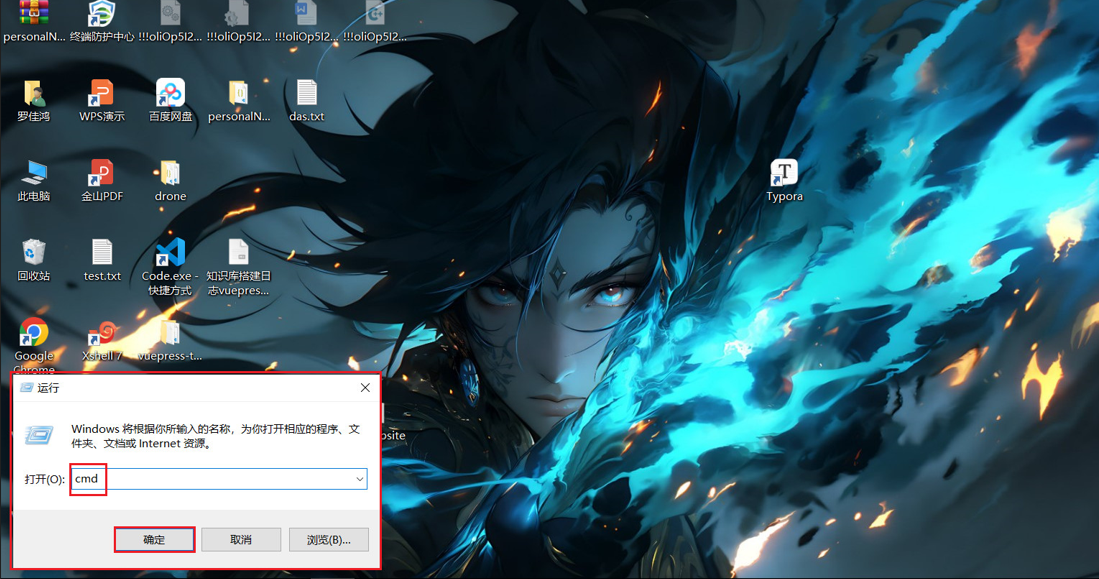Select the 回收站 recycle bin

tap(34, 252)
